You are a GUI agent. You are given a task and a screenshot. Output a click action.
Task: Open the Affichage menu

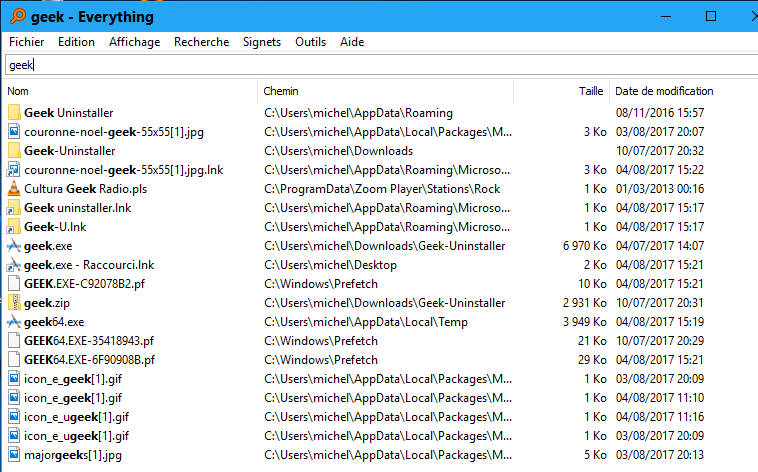click(x=134, y=42)
